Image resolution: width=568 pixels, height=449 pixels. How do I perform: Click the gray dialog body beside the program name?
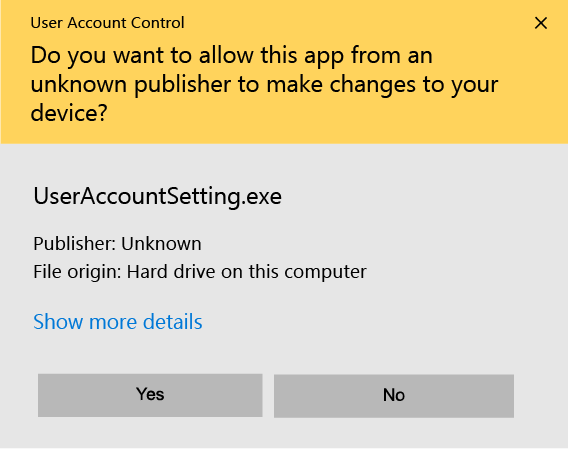tap(417, 198)
